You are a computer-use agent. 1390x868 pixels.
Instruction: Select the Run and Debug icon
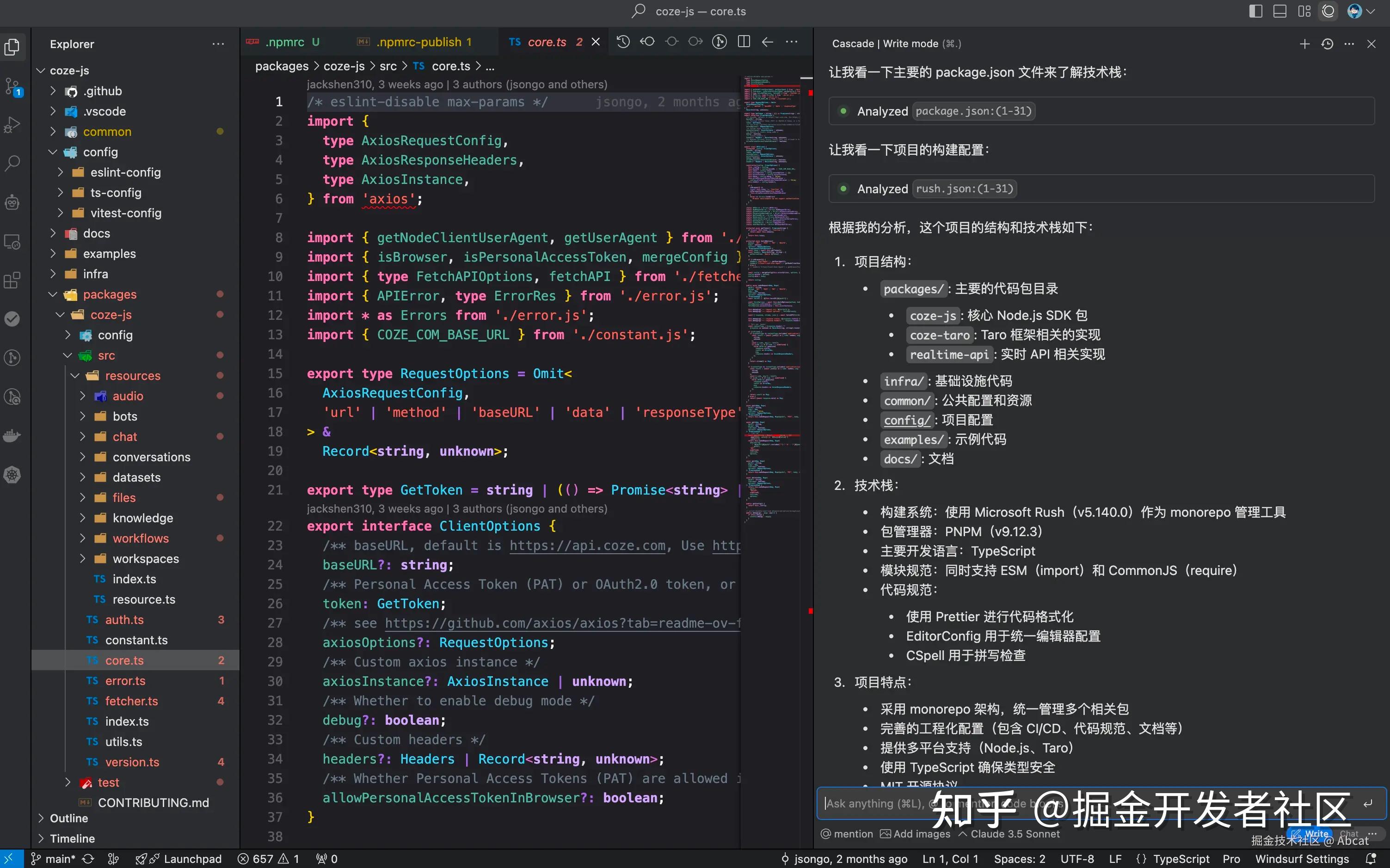(12, 124)
